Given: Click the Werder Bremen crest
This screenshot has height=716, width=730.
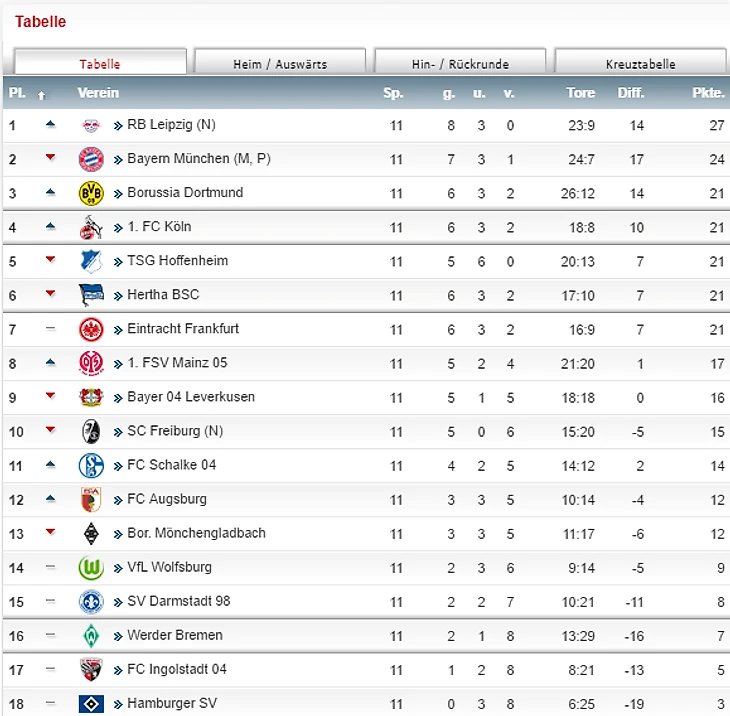Looking at the screenshot, I should point(91,636).
